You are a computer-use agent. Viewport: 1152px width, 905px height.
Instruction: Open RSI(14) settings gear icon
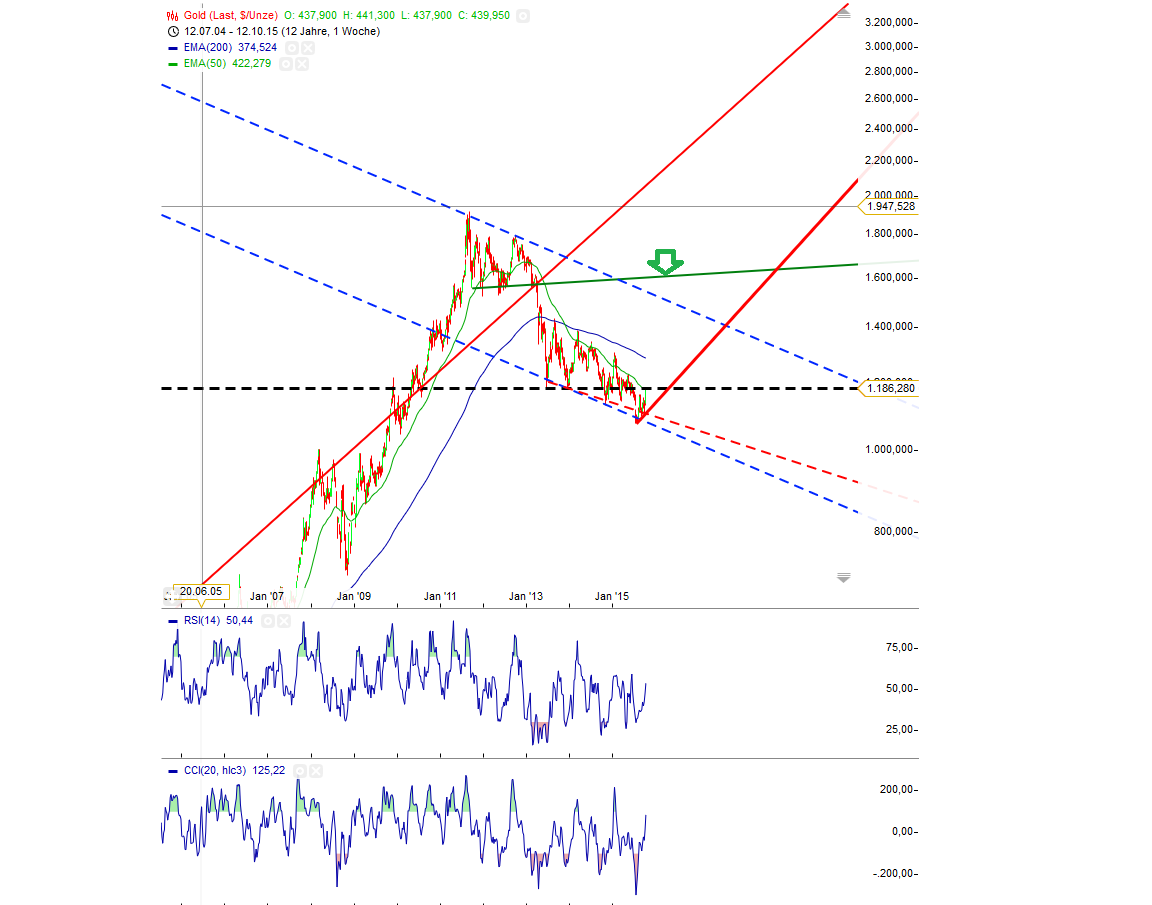click(268, 621)
